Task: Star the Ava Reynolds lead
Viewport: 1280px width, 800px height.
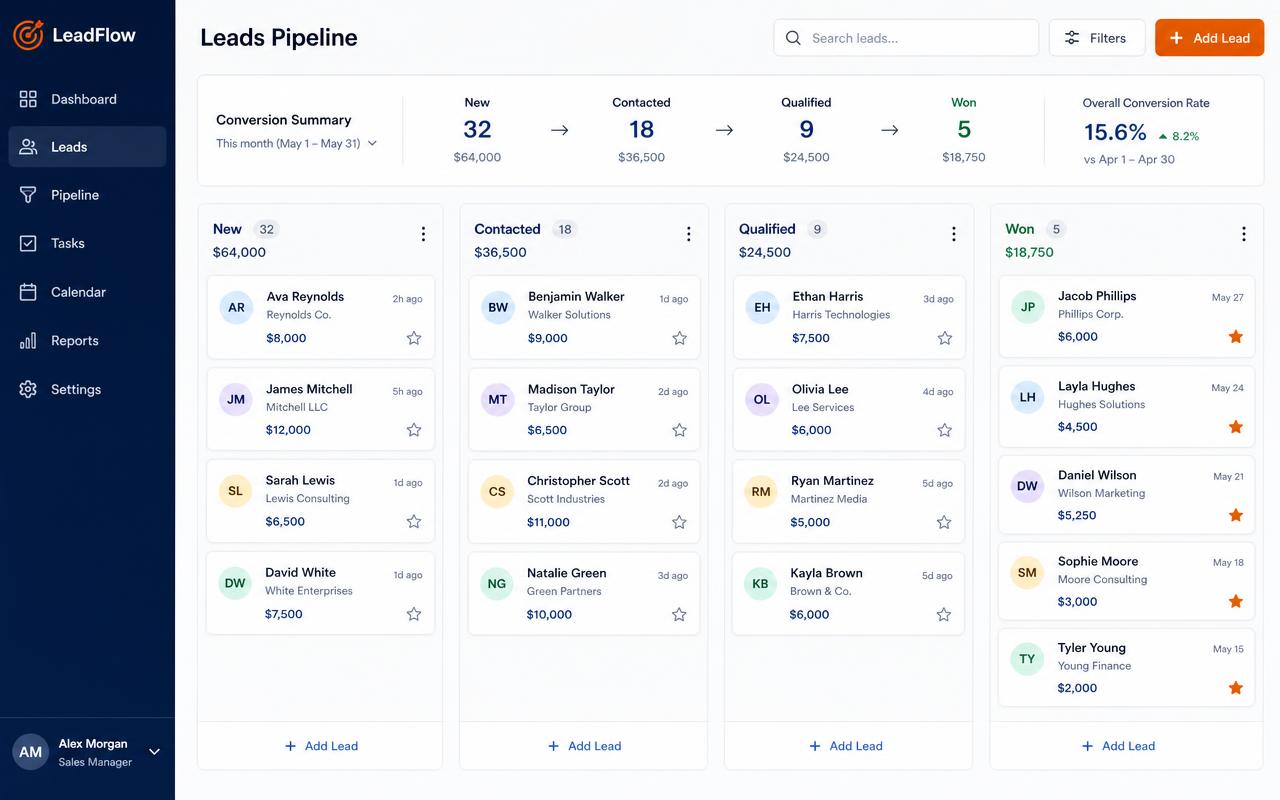Action: (x=414, y=338)
